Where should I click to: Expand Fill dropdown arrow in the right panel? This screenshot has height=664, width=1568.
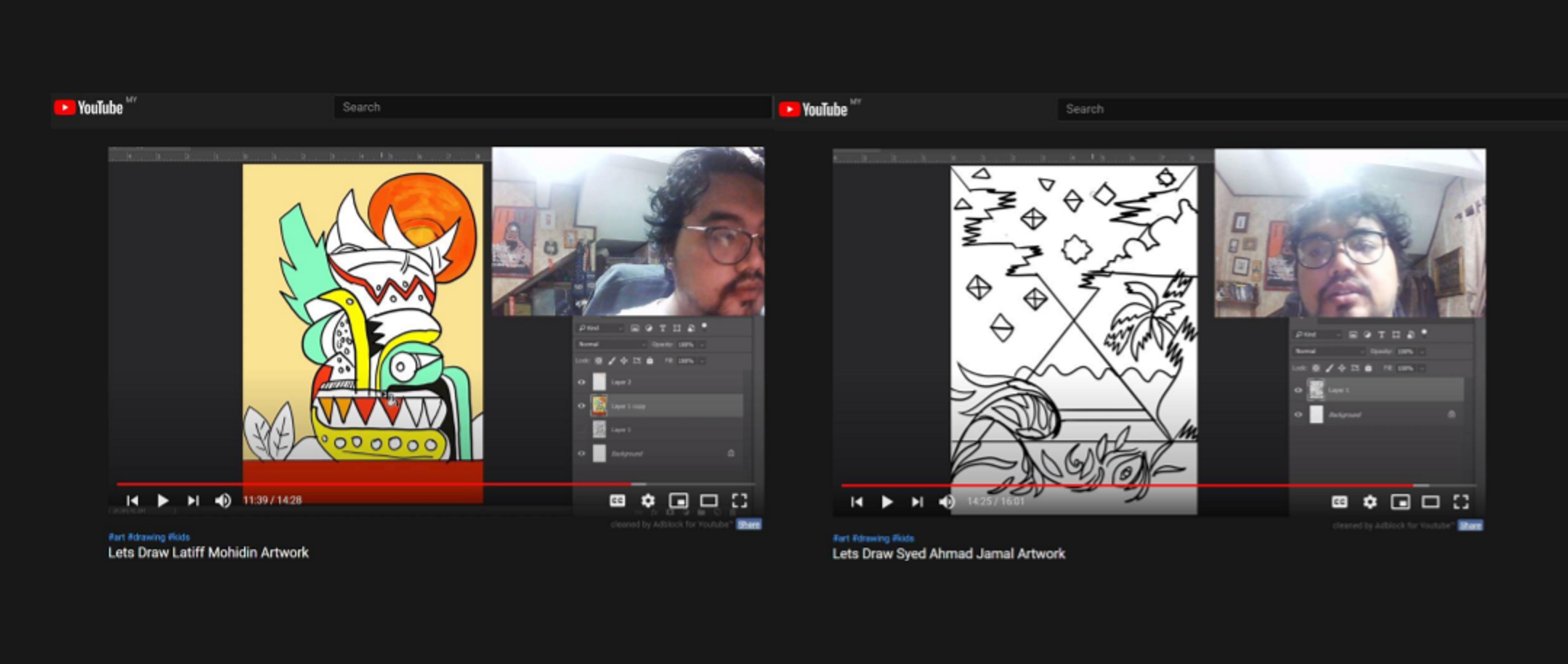click(1422, 368)
